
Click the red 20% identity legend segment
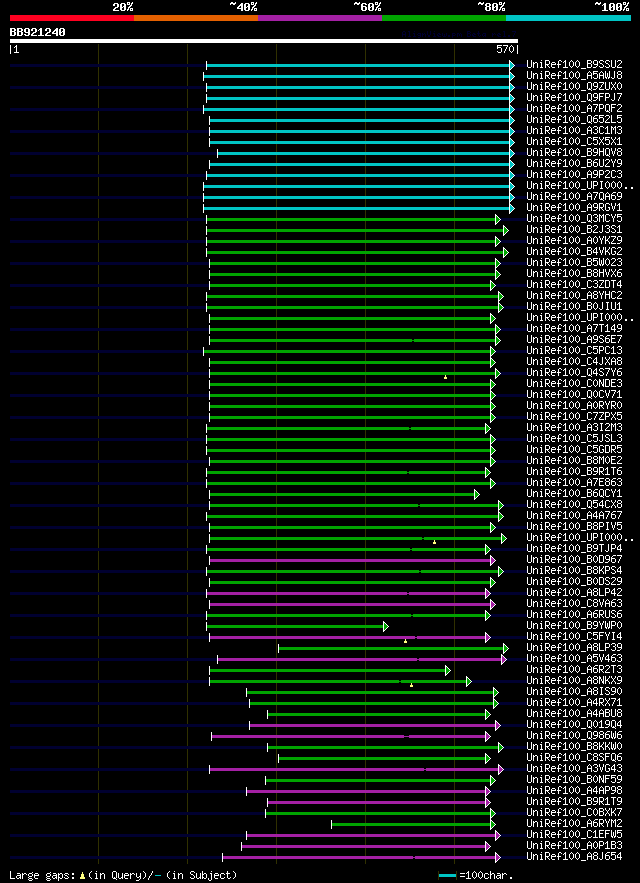72,18
